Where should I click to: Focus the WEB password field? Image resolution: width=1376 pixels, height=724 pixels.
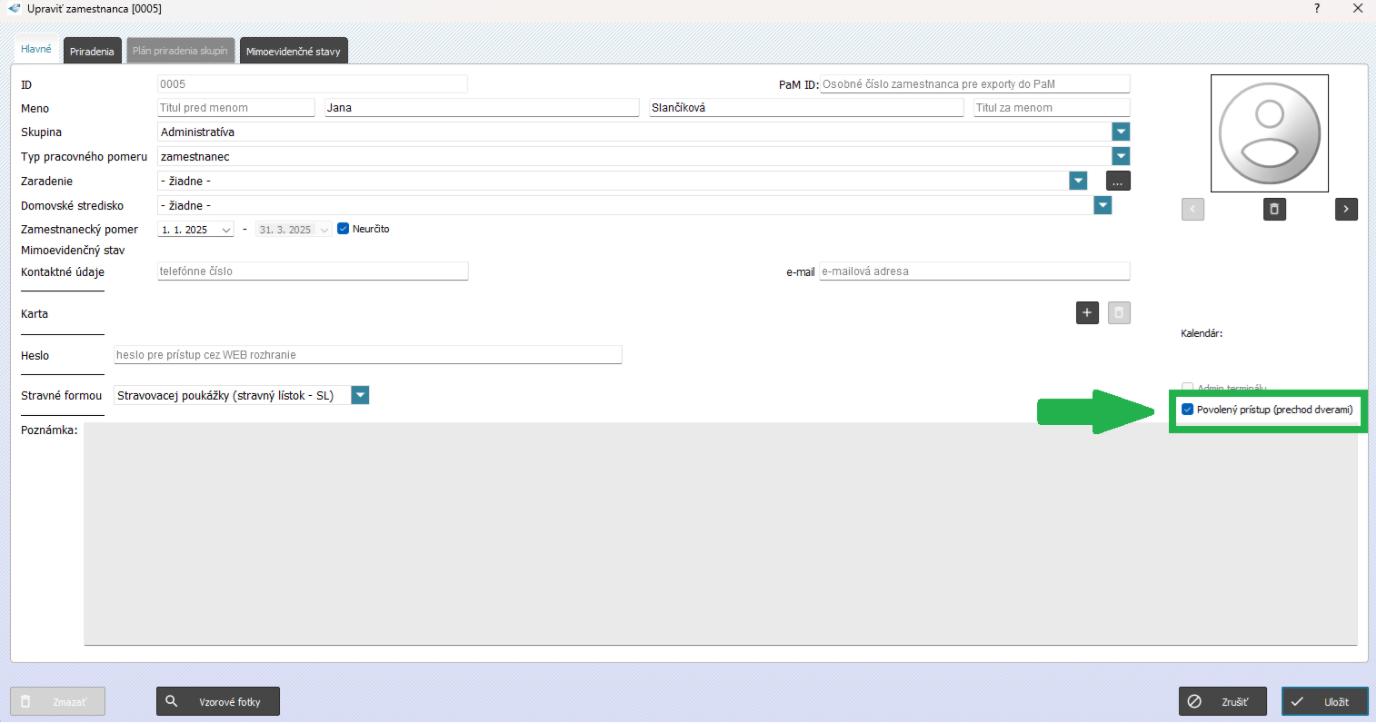coord(368,355)
